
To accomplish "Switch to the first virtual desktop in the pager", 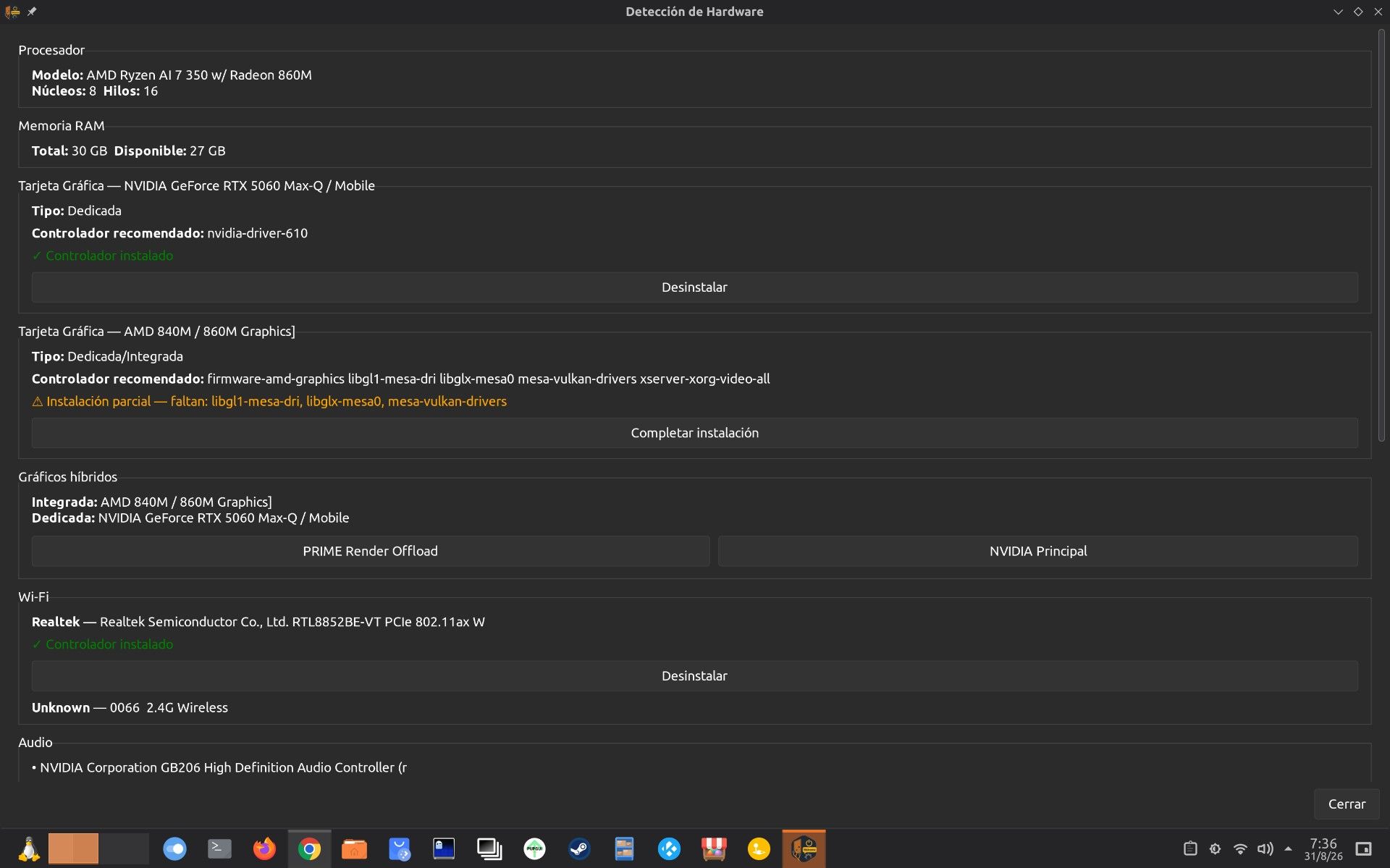I will [x=73, y=848].
